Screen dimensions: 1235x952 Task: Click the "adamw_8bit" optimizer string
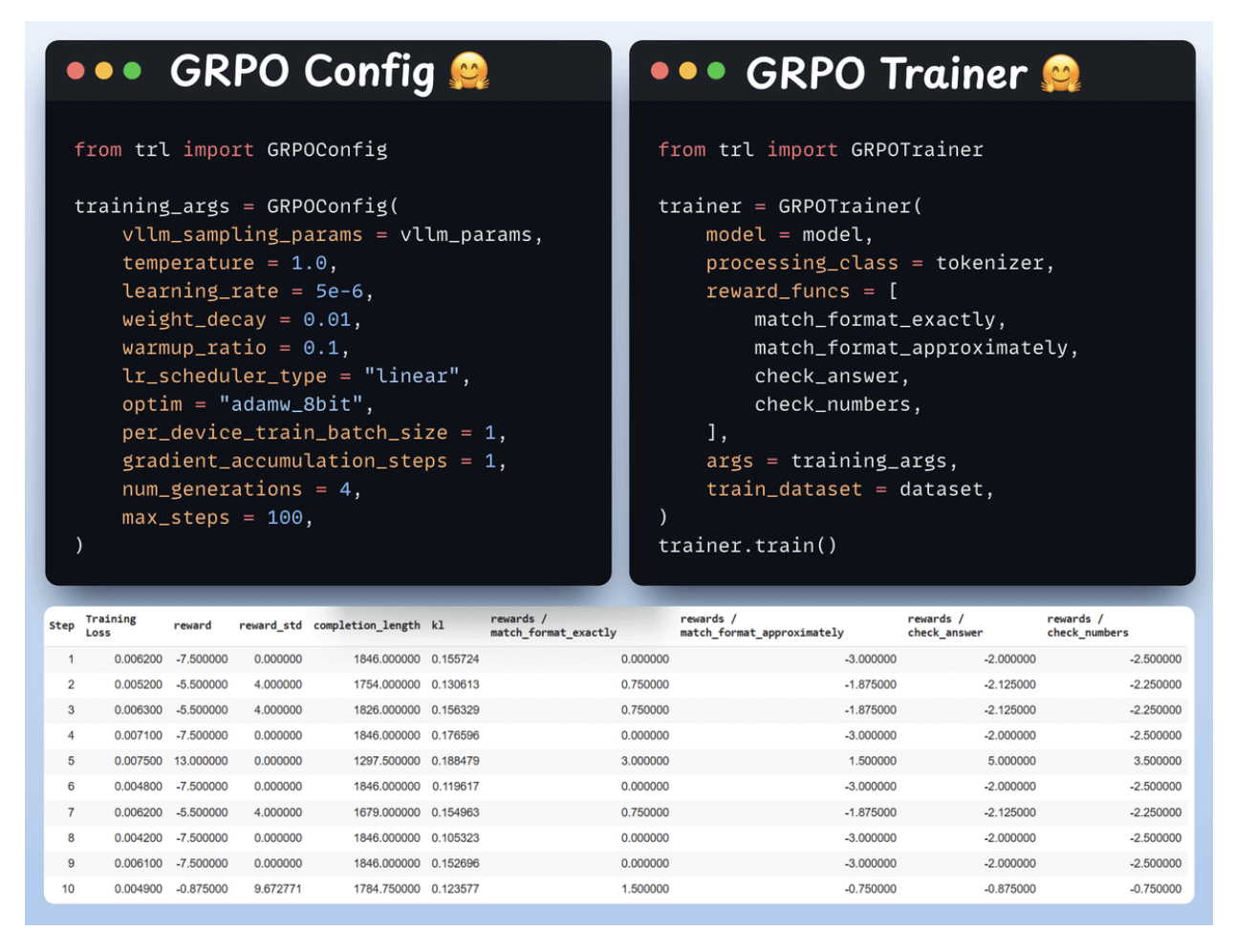[290, 404]
